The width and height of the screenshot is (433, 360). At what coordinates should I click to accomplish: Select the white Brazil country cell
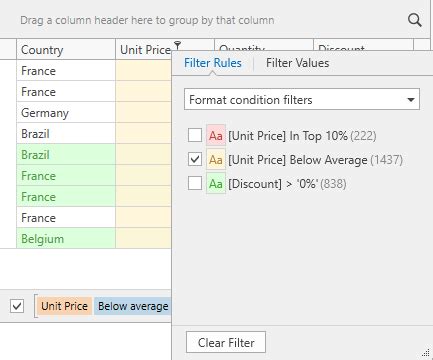66,134
